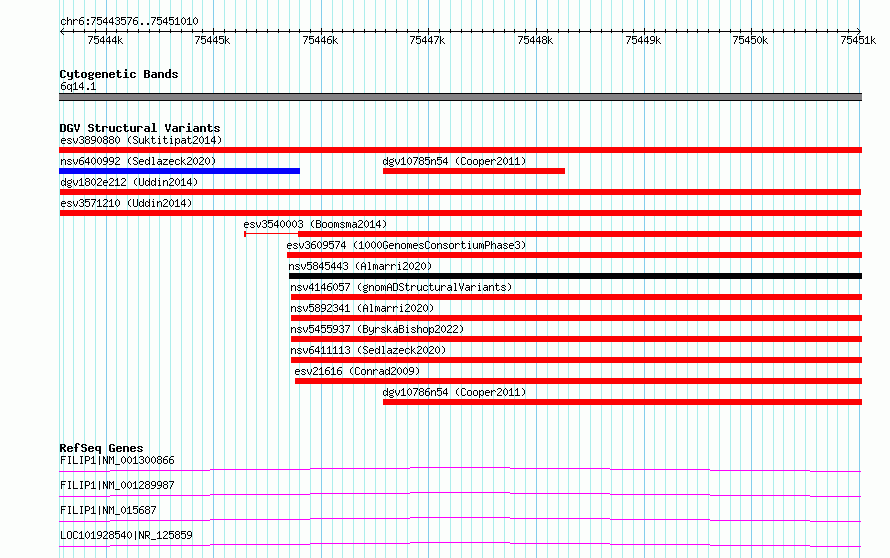Open the nsv6400992 (Sedlazeck2020) label
890x558 pixels.
click(138, 161)
